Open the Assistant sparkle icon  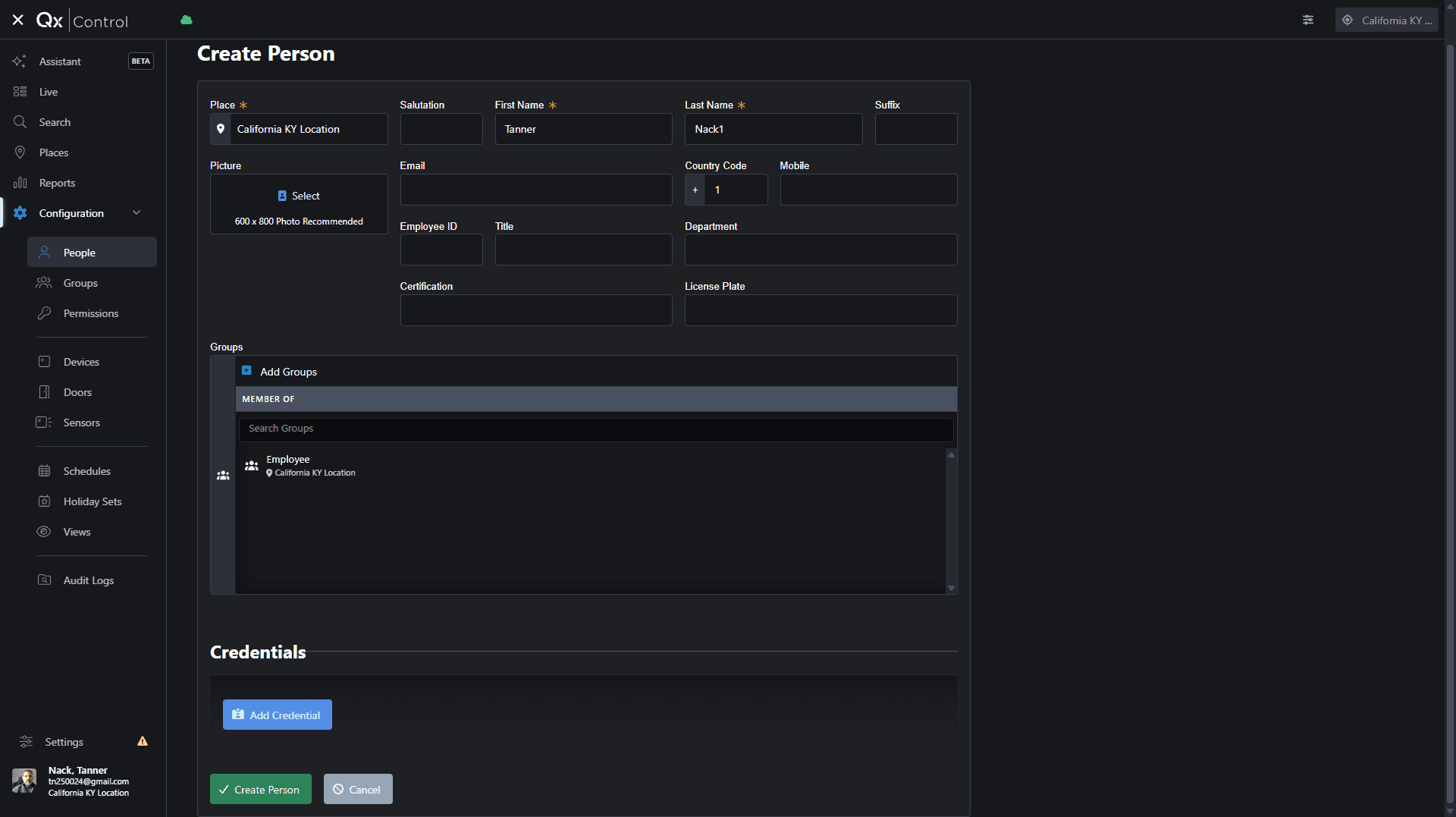click(20, 61)
